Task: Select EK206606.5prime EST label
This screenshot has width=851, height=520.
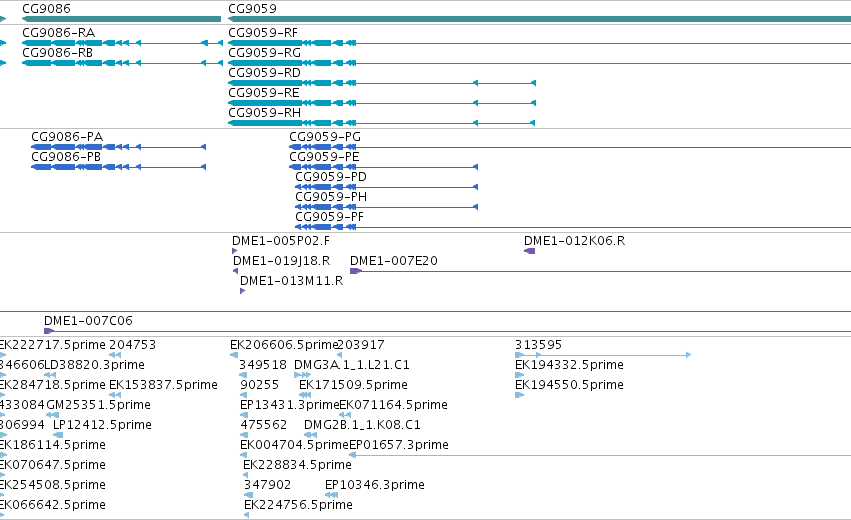Action: click(283, 345)
